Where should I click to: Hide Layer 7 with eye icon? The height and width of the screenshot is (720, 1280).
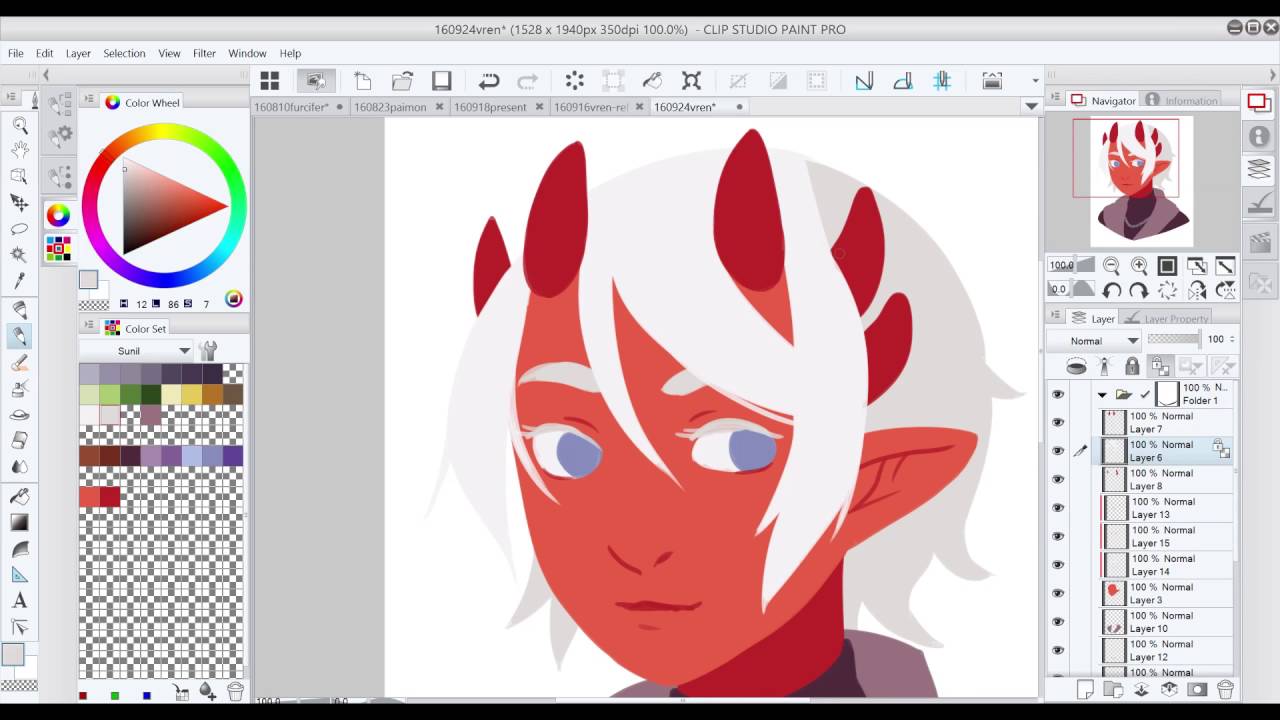click(1058, 423)
